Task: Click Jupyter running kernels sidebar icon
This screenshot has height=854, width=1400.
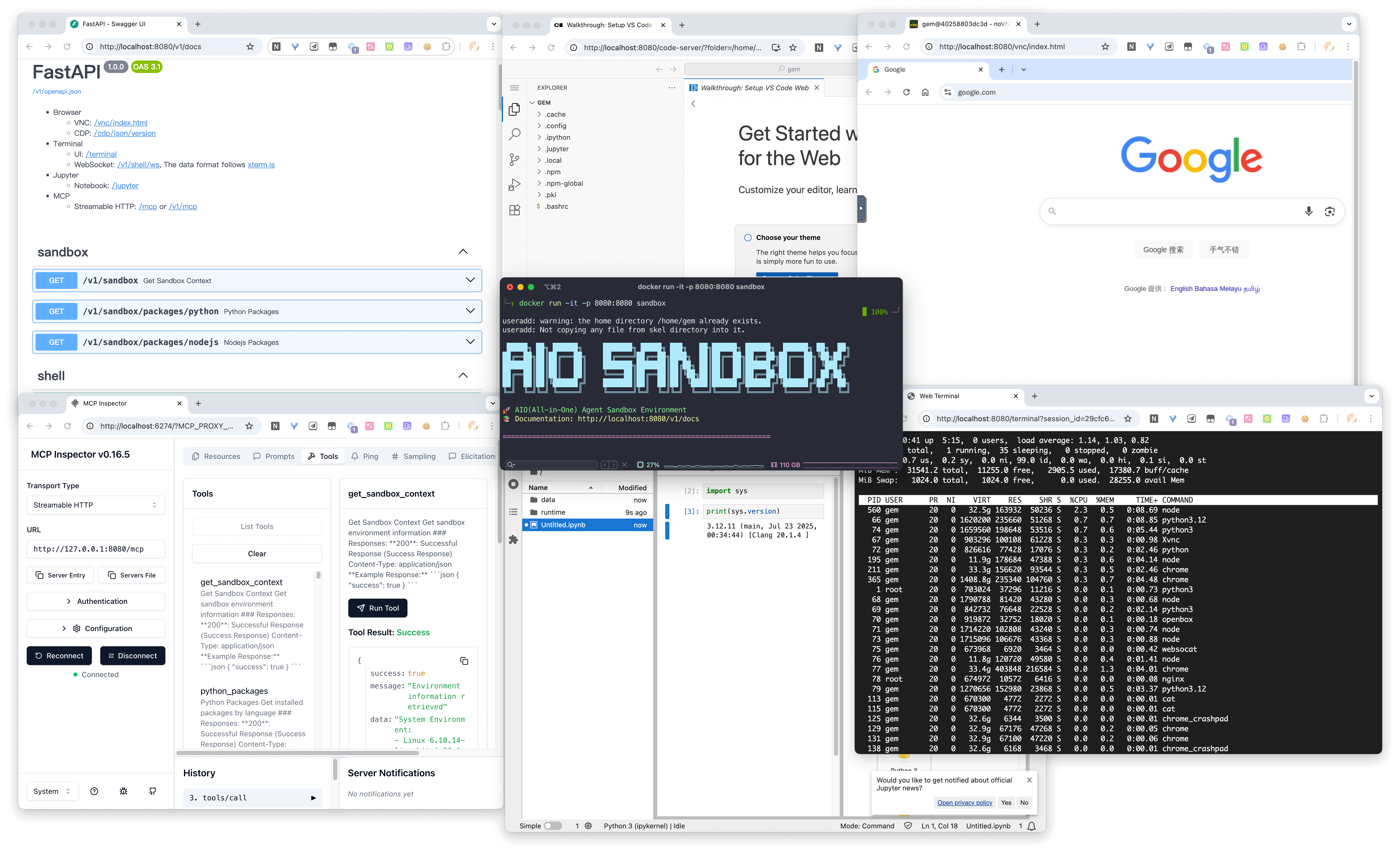Action: 514,484
